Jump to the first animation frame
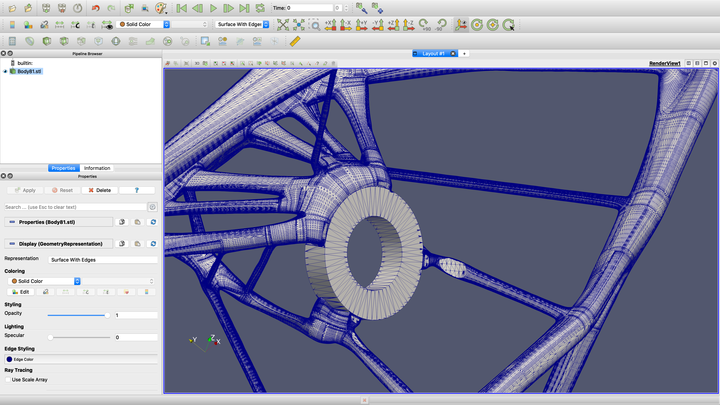 click(181, 8)
